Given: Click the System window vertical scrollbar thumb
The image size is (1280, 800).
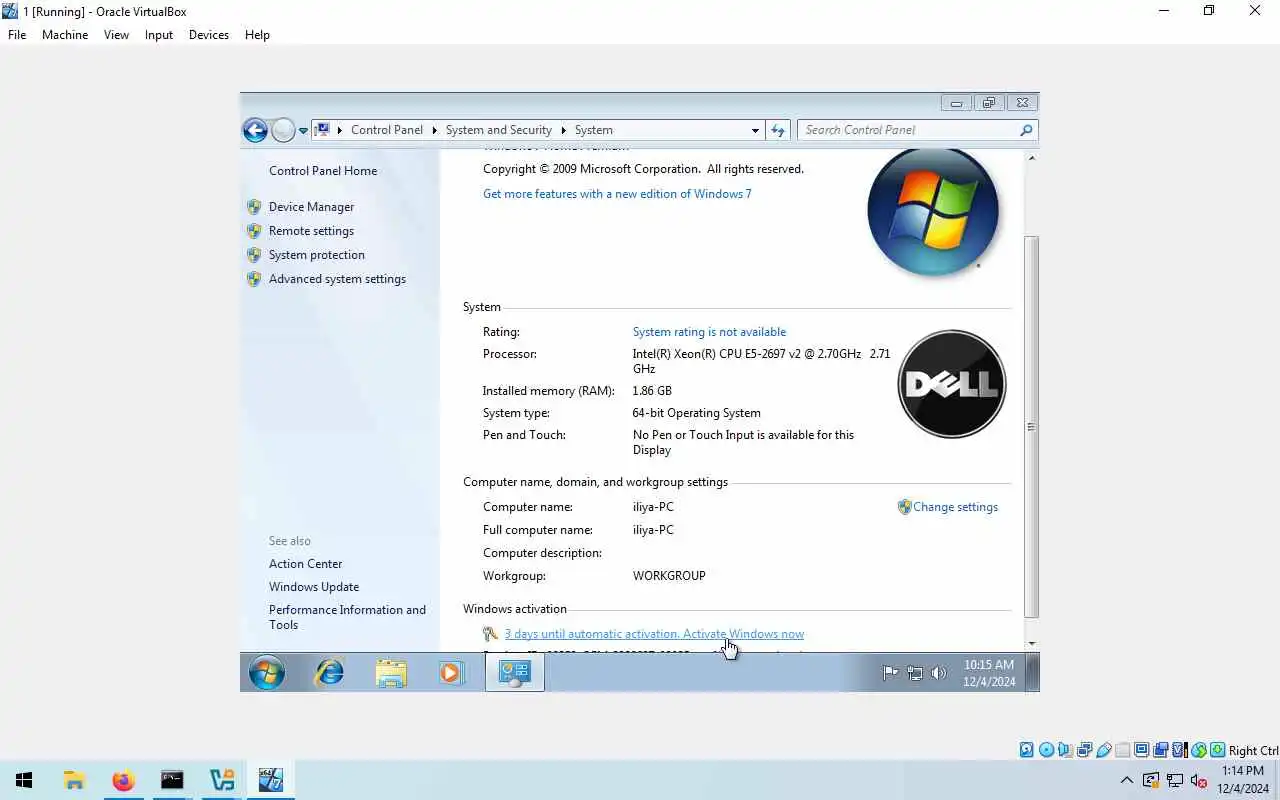Looking at the screenshot, I should [1031, 427].
